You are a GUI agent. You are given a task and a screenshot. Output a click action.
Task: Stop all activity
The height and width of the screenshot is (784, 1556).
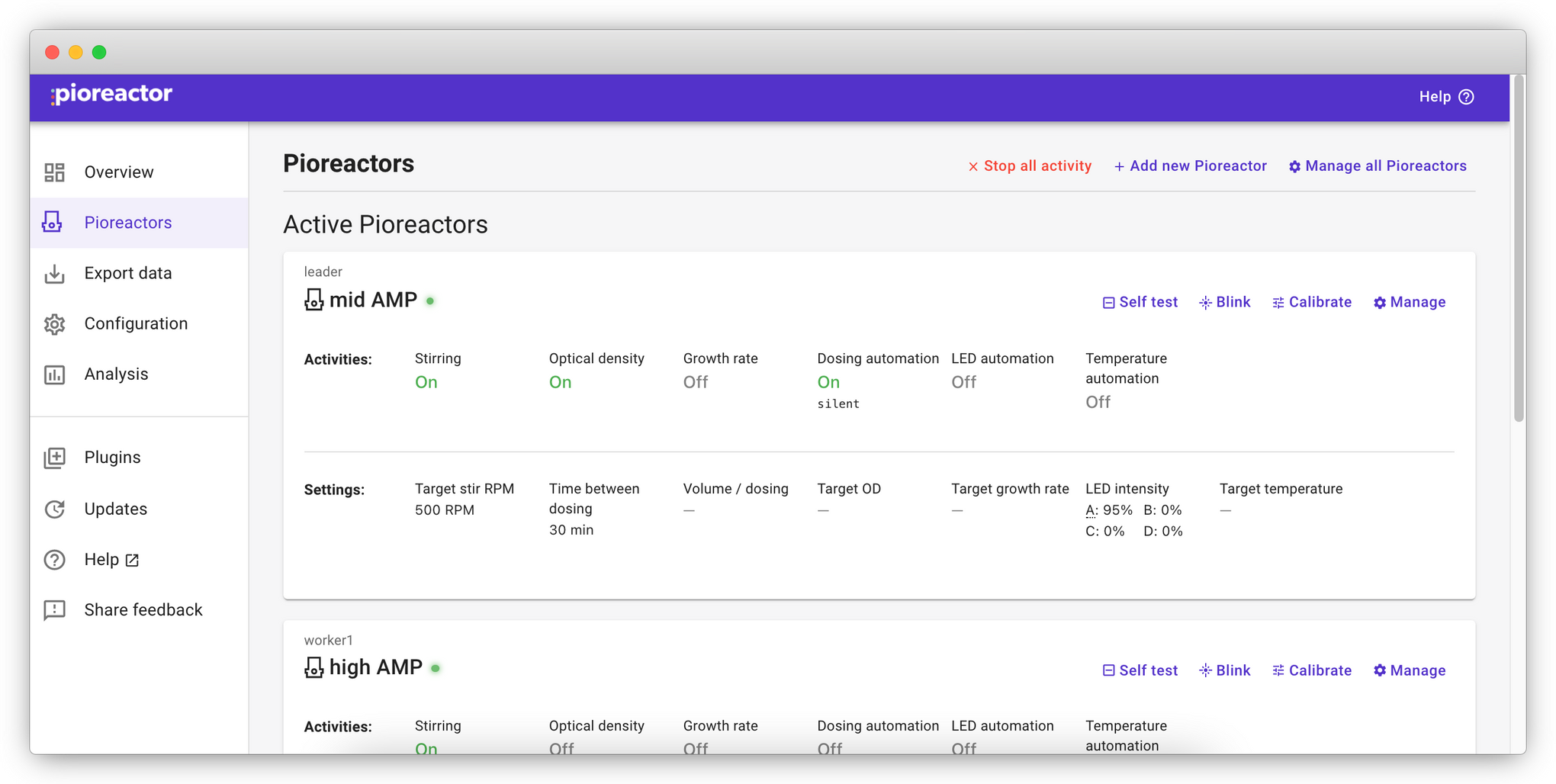1029,166
